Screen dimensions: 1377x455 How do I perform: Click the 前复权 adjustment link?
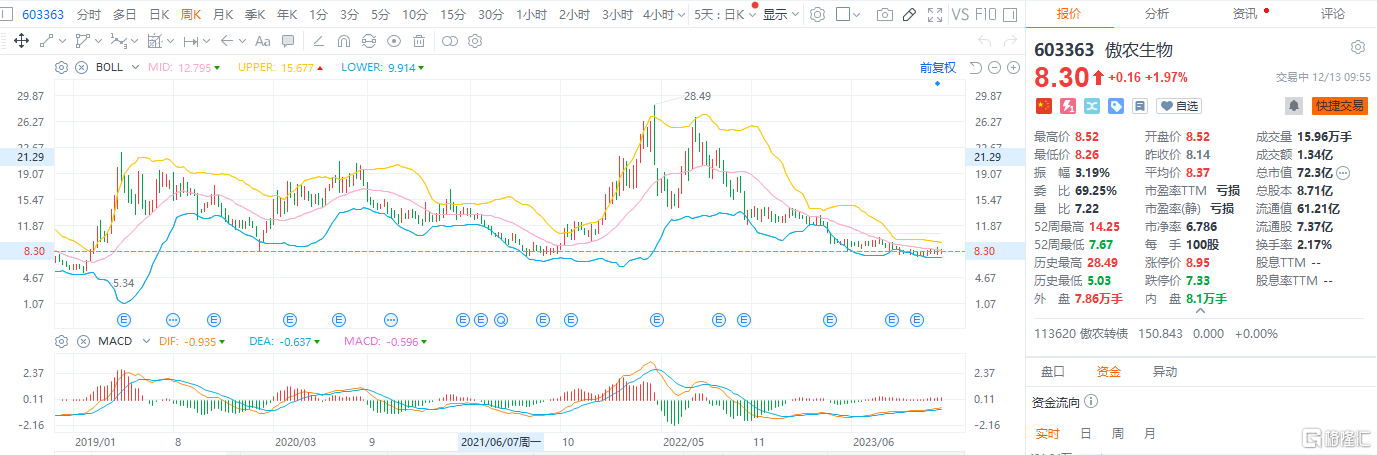(938, 68)
